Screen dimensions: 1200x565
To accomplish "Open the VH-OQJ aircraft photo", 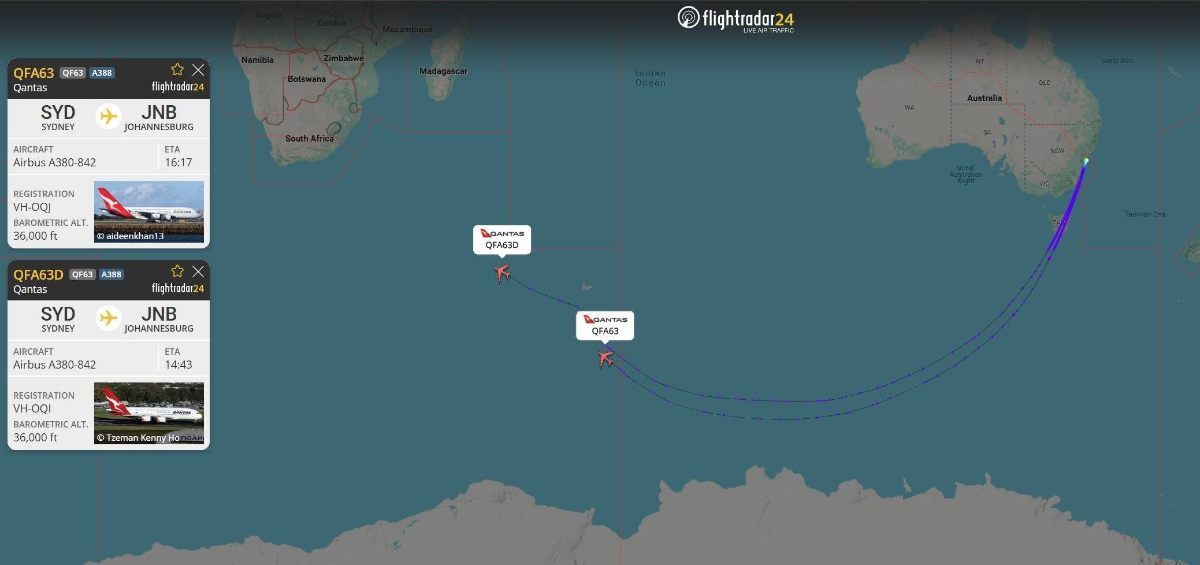I will click(149, 212).
